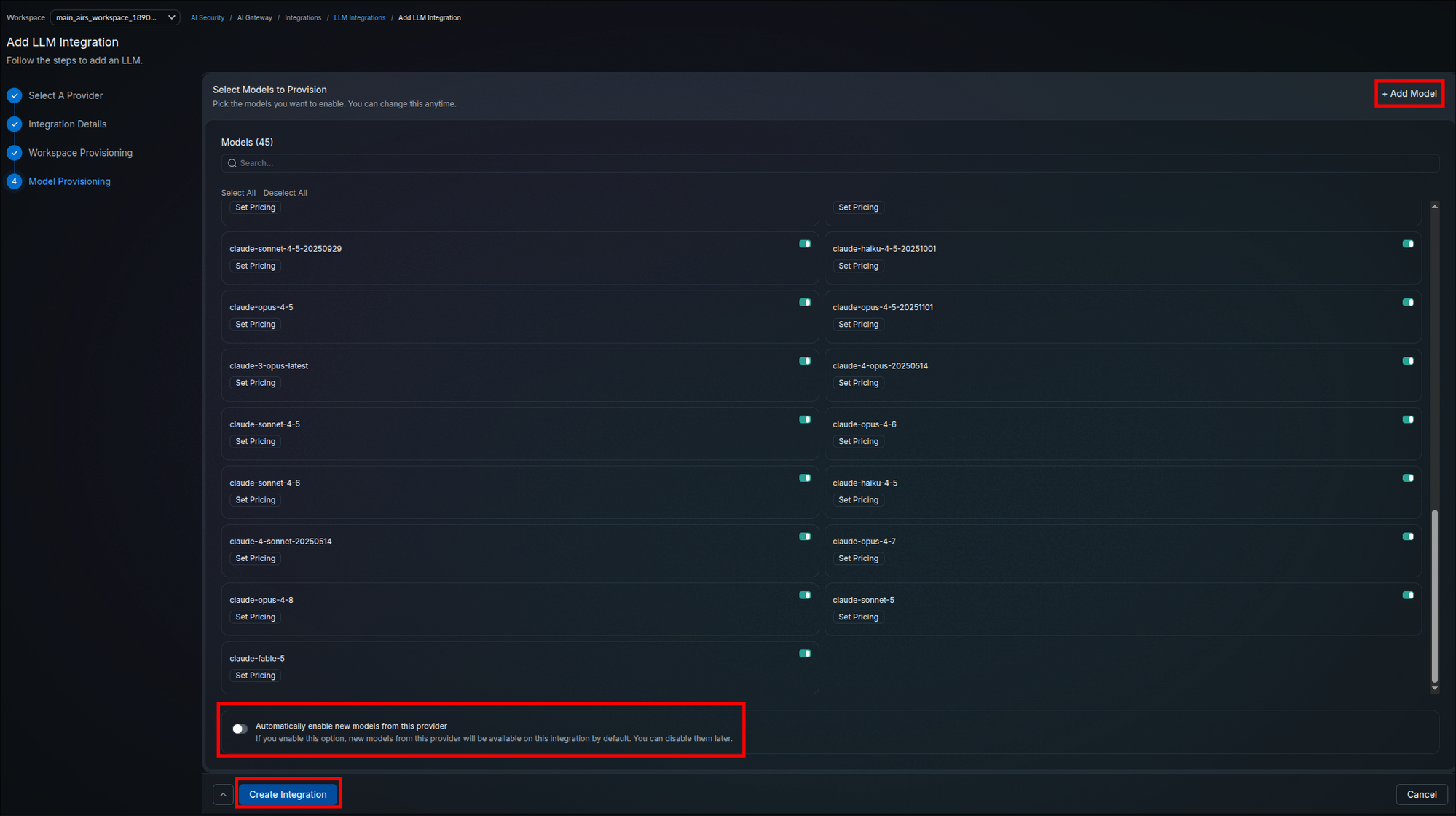1456x816 pixels.
Task: Click Select All models
Action: [238, 193]
